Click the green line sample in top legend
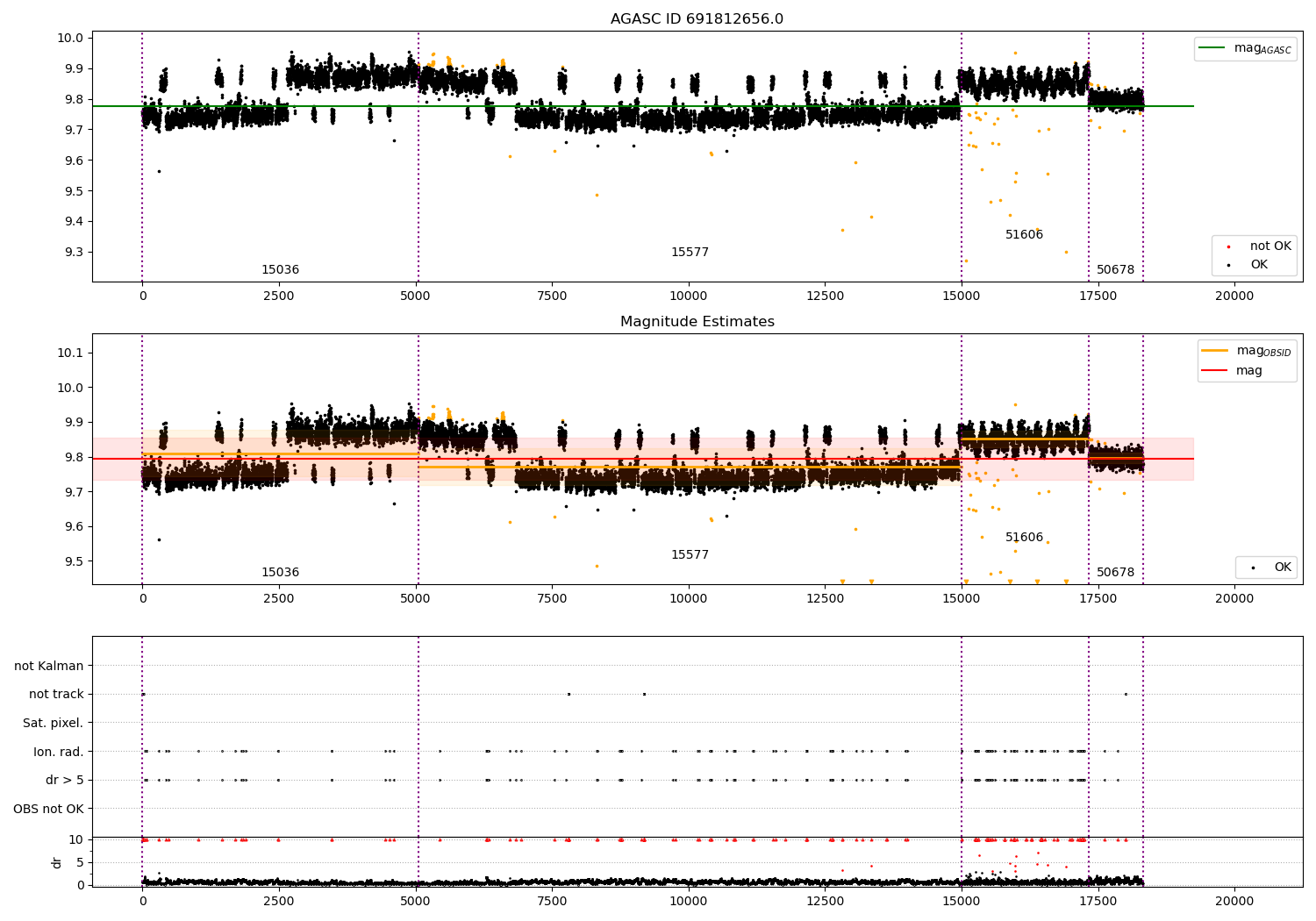 coord(1212,48)
